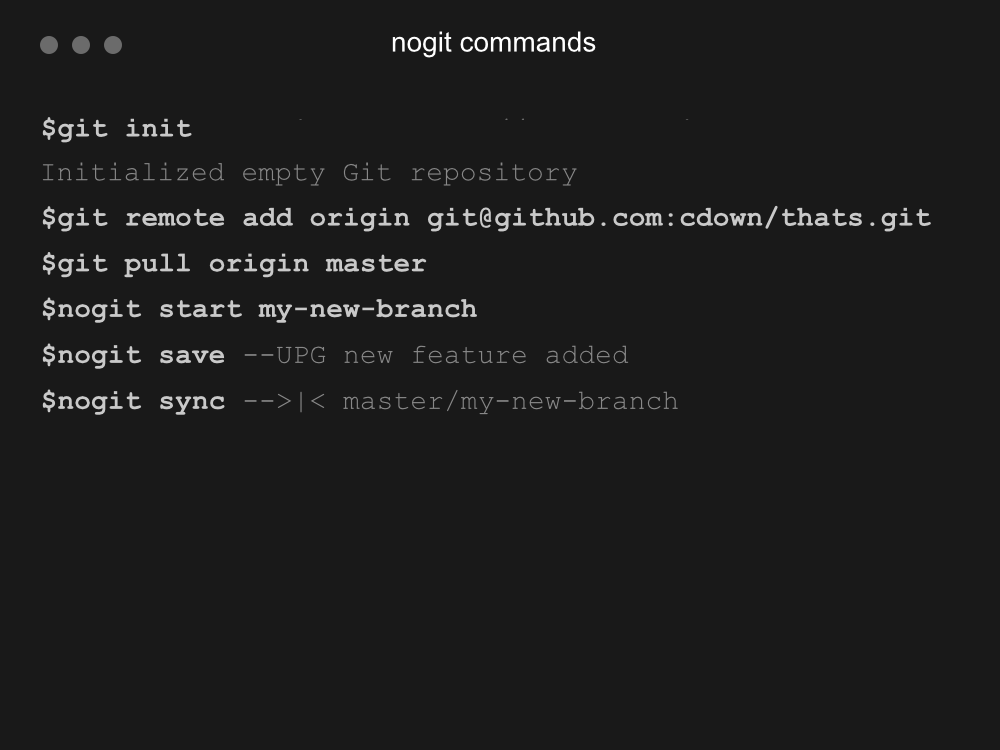Click the 'nogit commands' window title
1000x750 pixels.
(x=493, y=43)
